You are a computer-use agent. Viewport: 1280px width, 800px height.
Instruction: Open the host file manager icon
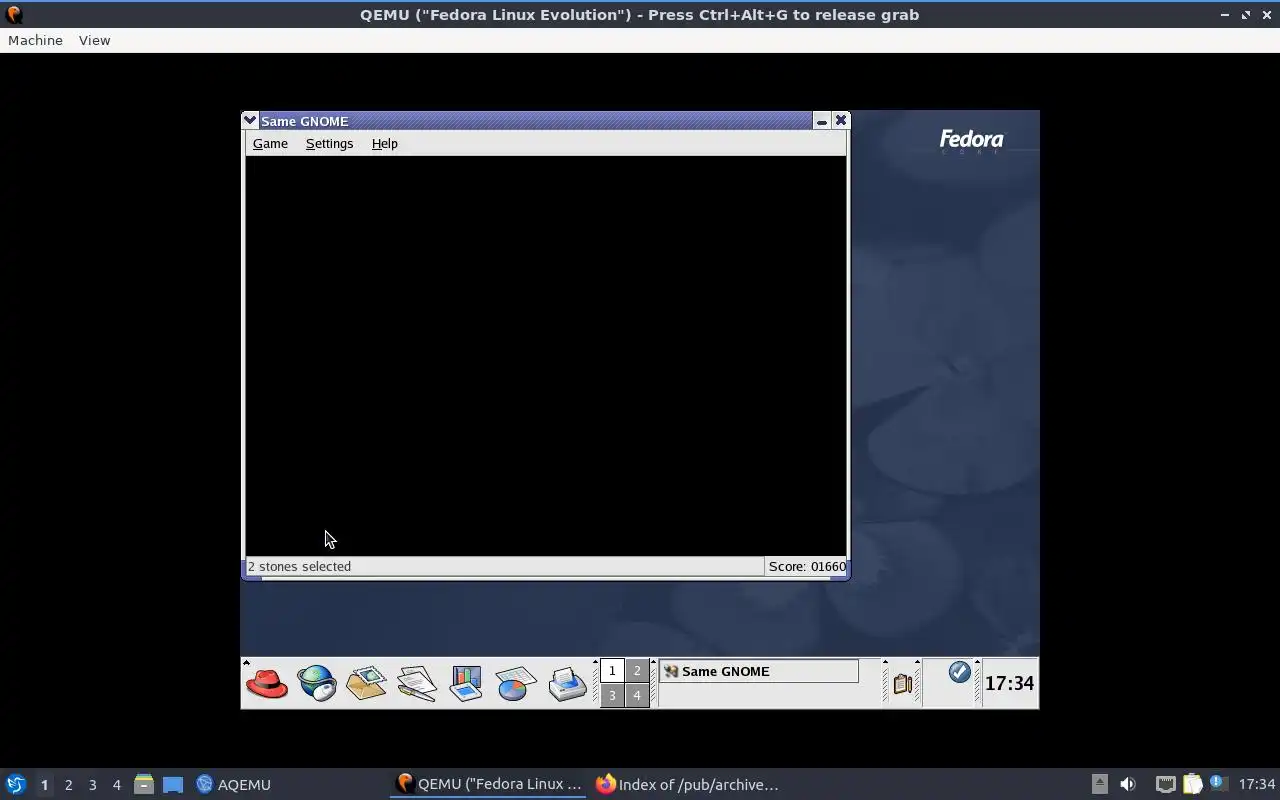point(143,784)
